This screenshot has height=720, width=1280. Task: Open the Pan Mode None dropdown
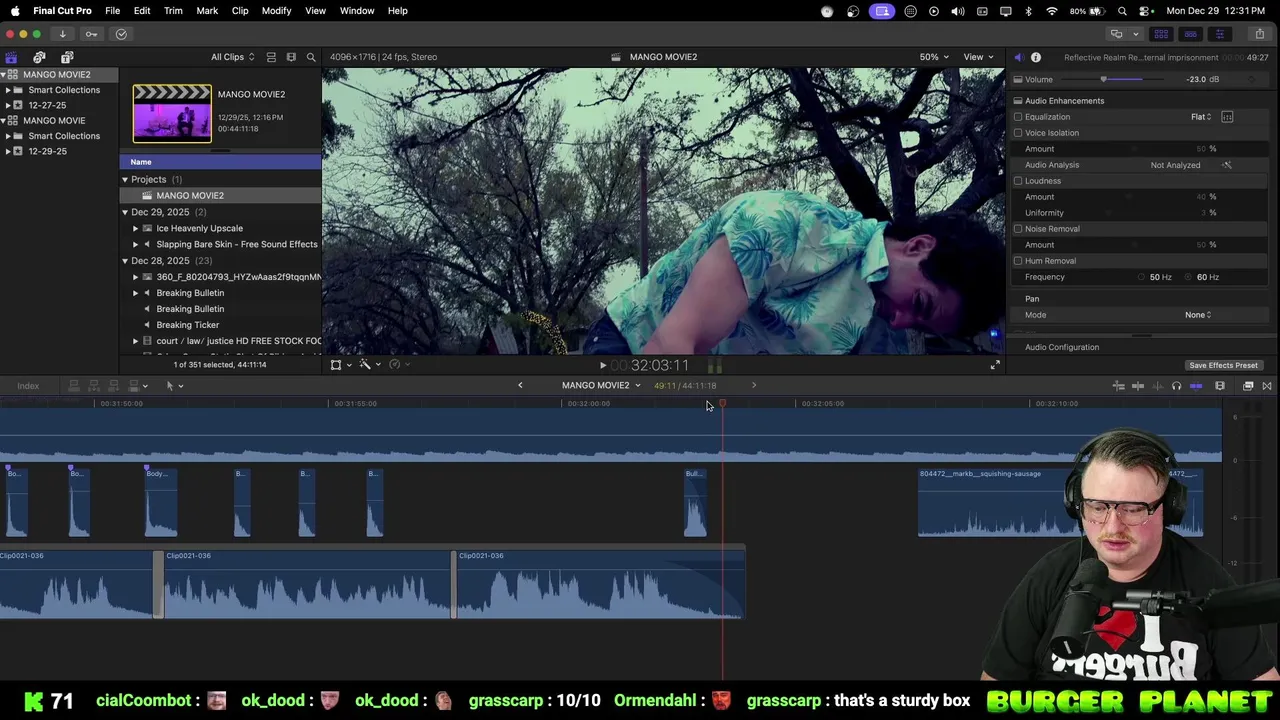(x=1198, y=315)
